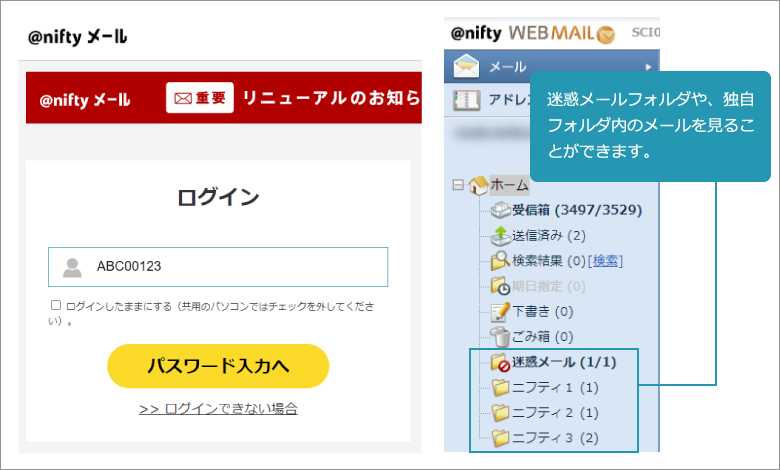Click the 検索結果 magnifier folder icon
Screen dimensions: 780x470
tap(500, 261)
